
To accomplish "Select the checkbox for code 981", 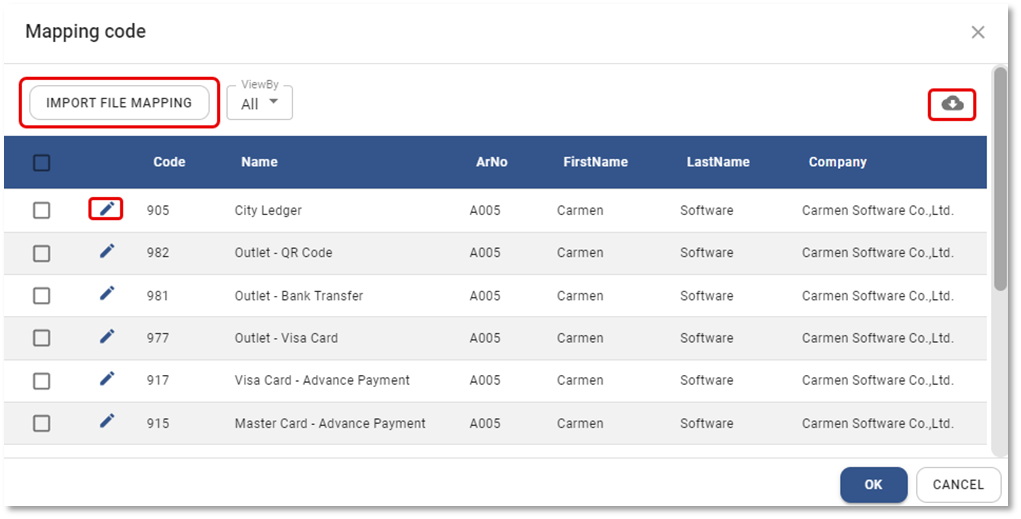I will (x=41, y=296).
